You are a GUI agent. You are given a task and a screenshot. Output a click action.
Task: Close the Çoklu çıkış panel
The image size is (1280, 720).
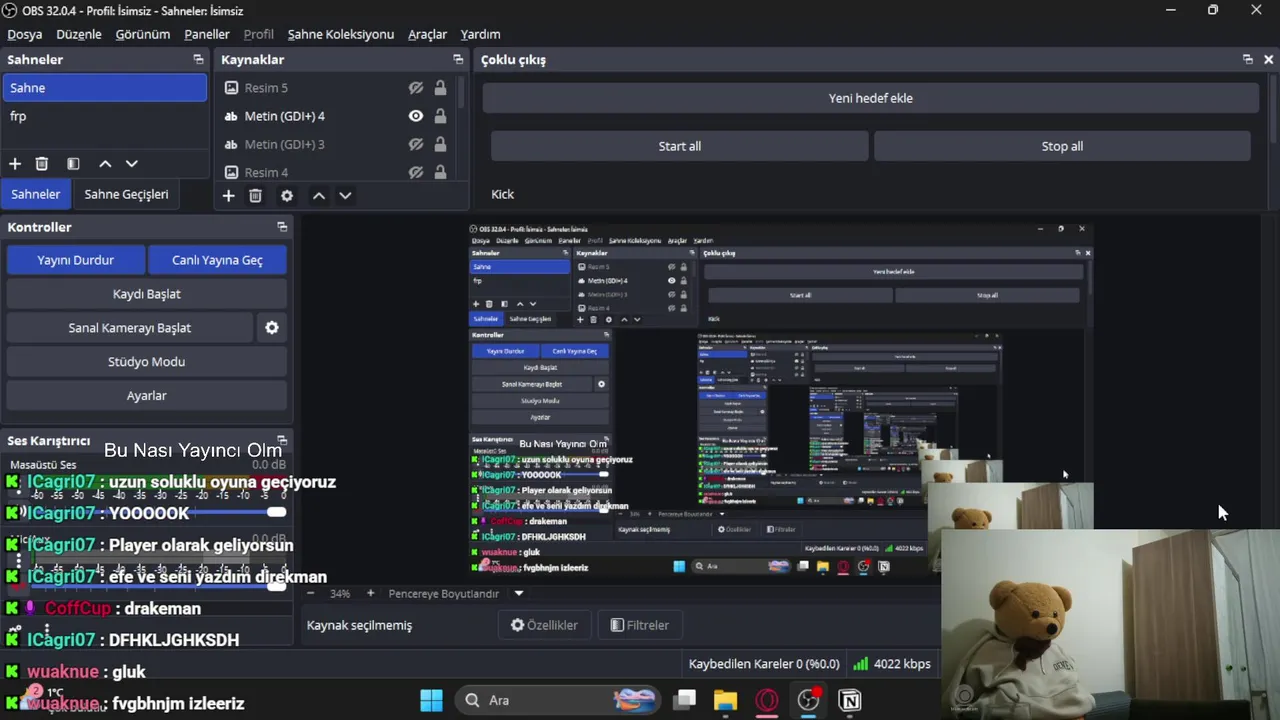(1268, 59)
